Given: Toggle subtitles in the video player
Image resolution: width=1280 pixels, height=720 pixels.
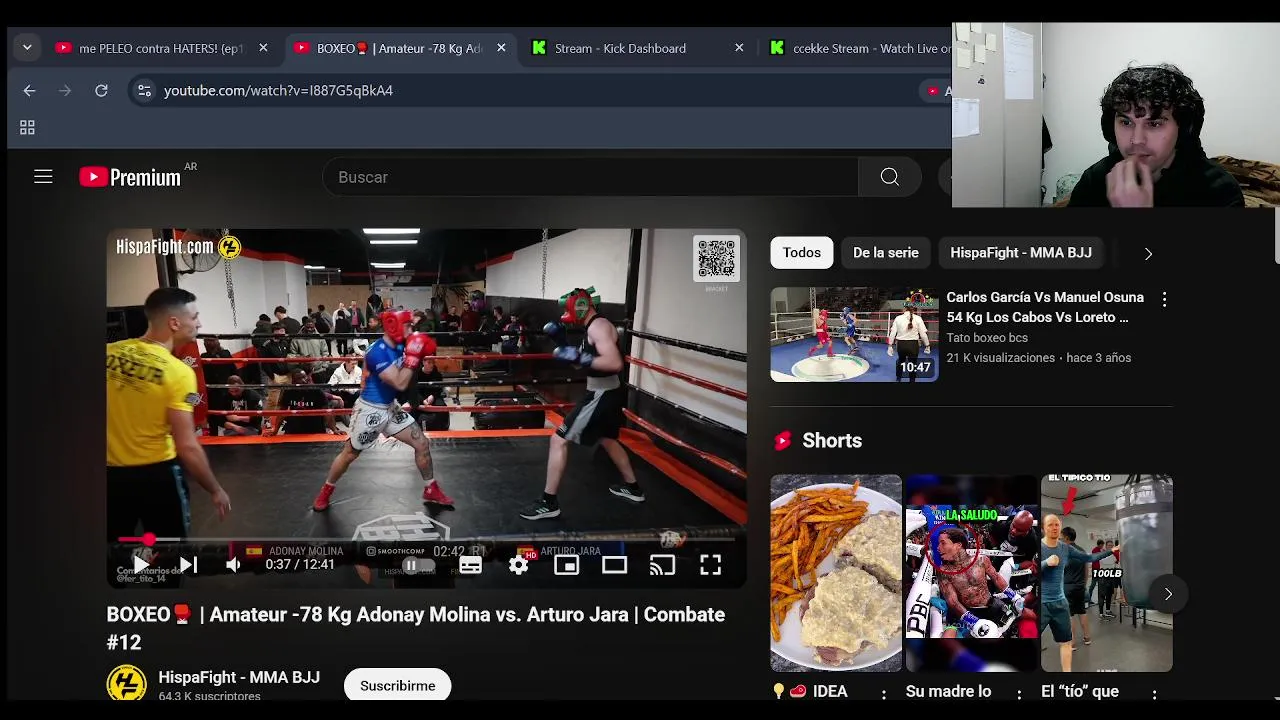Looking at the screenshot, I should (x=470, y=565).
